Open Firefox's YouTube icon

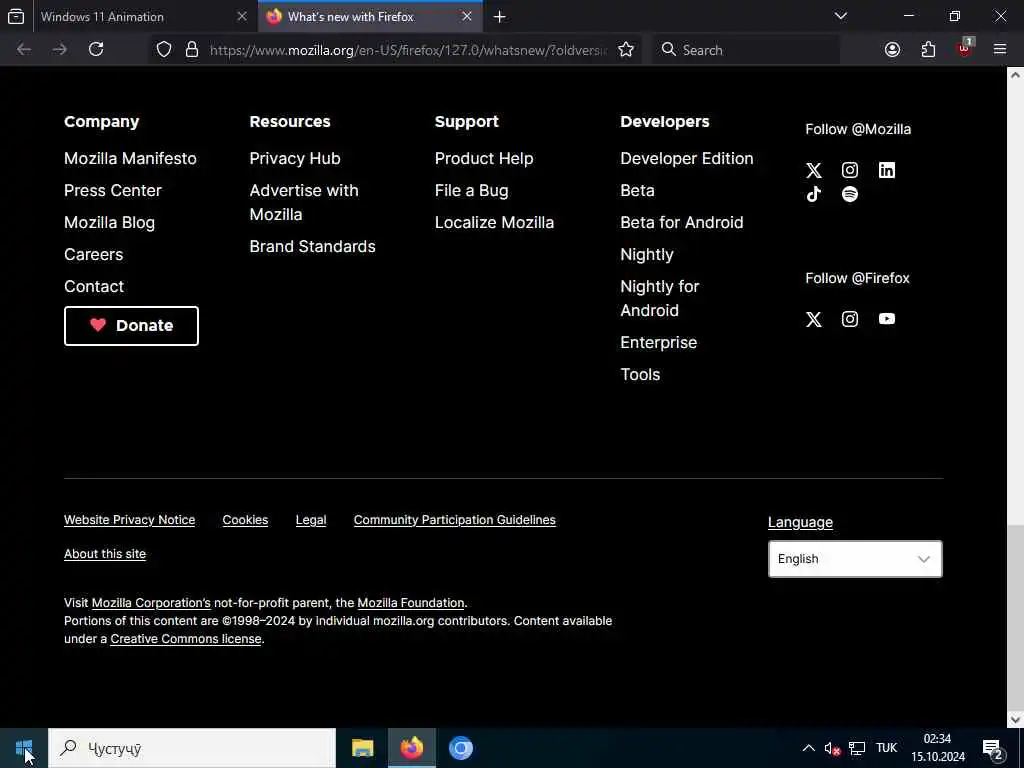click(886, 319)
